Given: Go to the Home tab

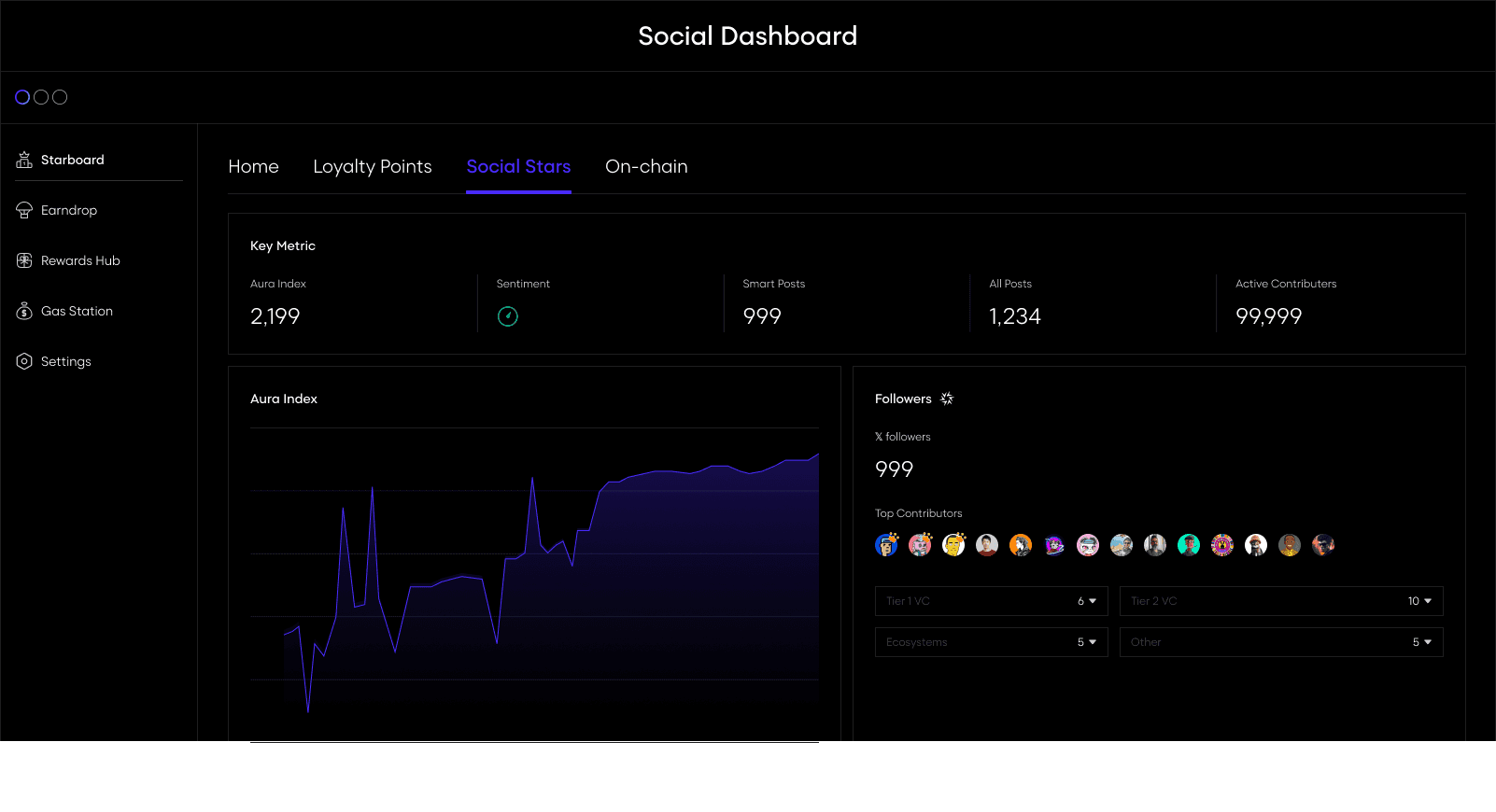Looking at the screenshot, I should click(x=253, y=167).
